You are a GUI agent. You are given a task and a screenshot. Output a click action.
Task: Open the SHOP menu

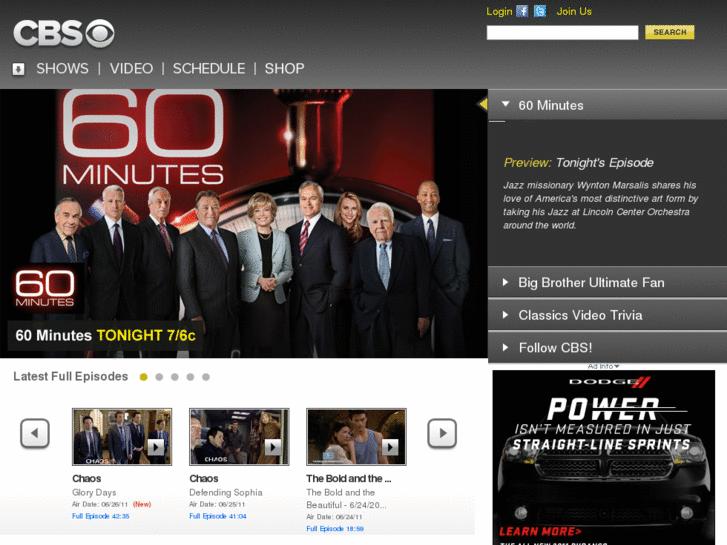coord(284,69)
